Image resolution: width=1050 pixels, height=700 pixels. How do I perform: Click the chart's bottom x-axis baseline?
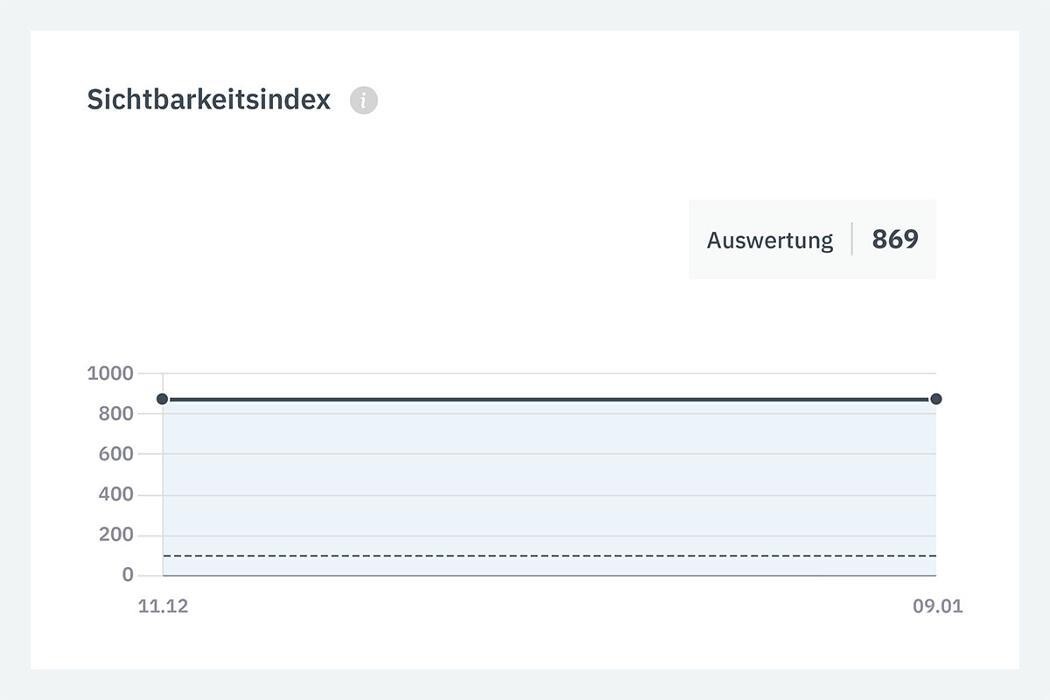[550, 576]
